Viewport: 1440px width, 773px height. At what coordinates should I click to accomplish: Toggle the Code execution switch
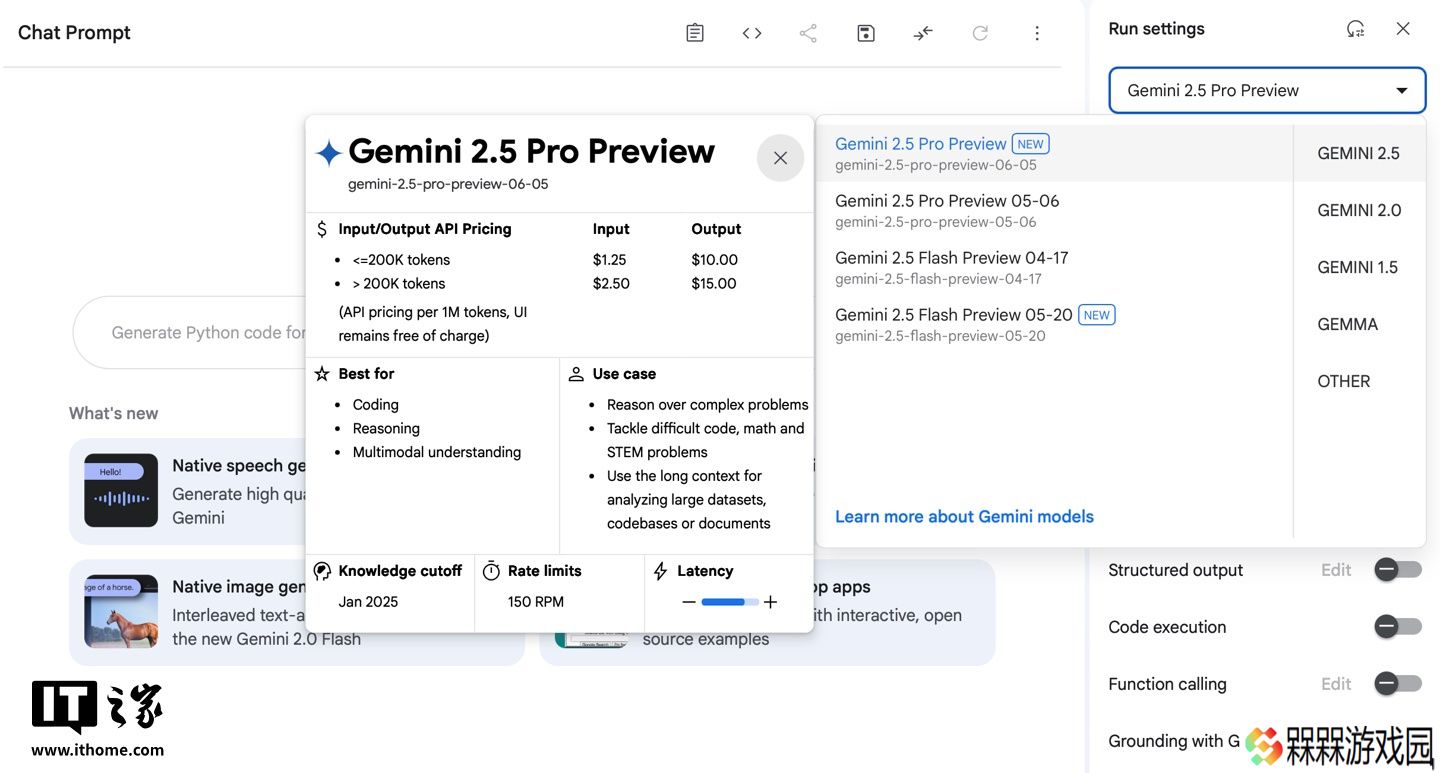click(x=1397, y=627)
